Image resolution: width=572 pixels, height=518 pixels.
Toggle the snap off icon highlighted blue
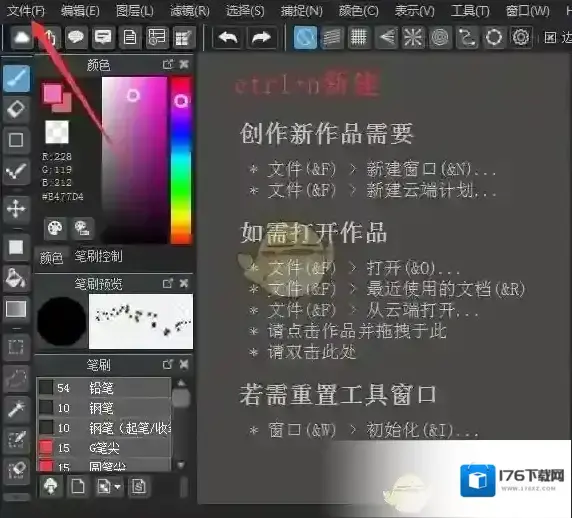click(x=305, y=37)
